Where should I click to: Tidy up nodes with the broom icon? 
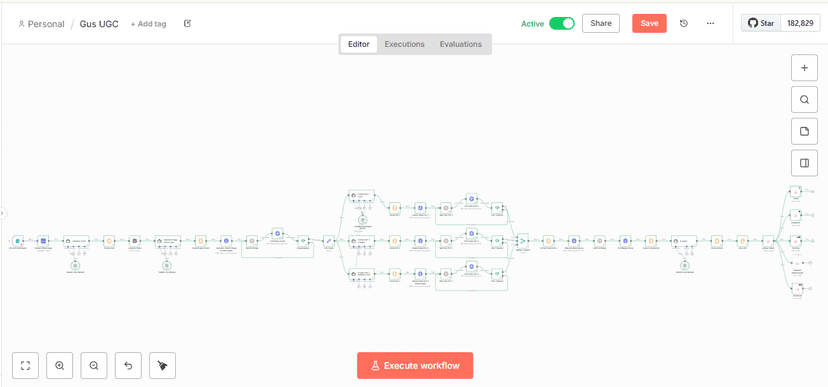point(163,365)
